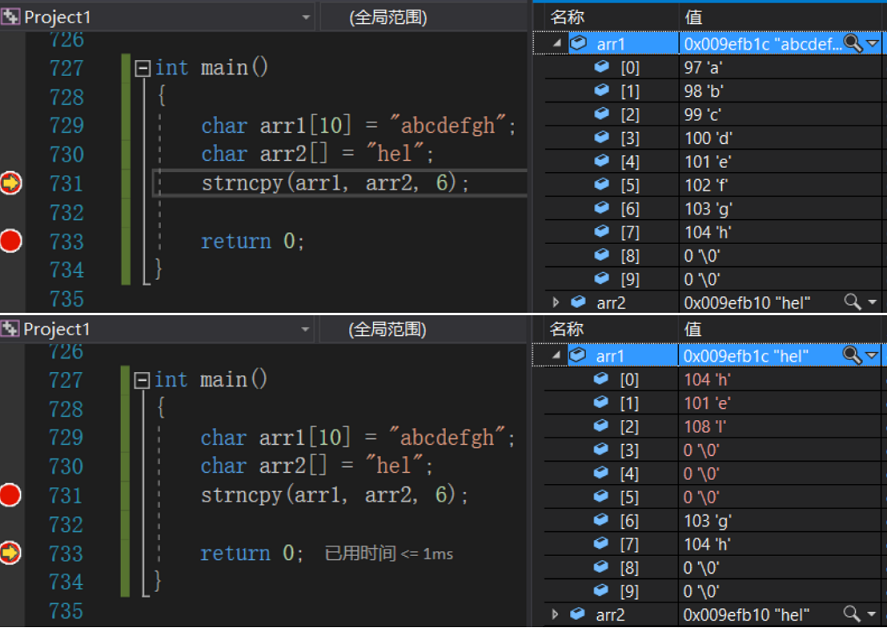This screenshot has height=628, width=887.
Task: Collapse arr1 in the bottom watch panel
Action: pos(556,355)
